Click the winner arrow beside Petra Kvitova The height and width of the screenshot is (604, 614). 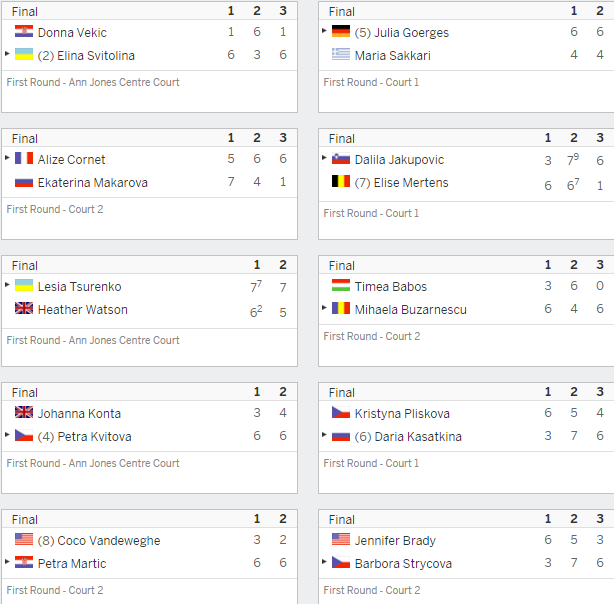7,434
